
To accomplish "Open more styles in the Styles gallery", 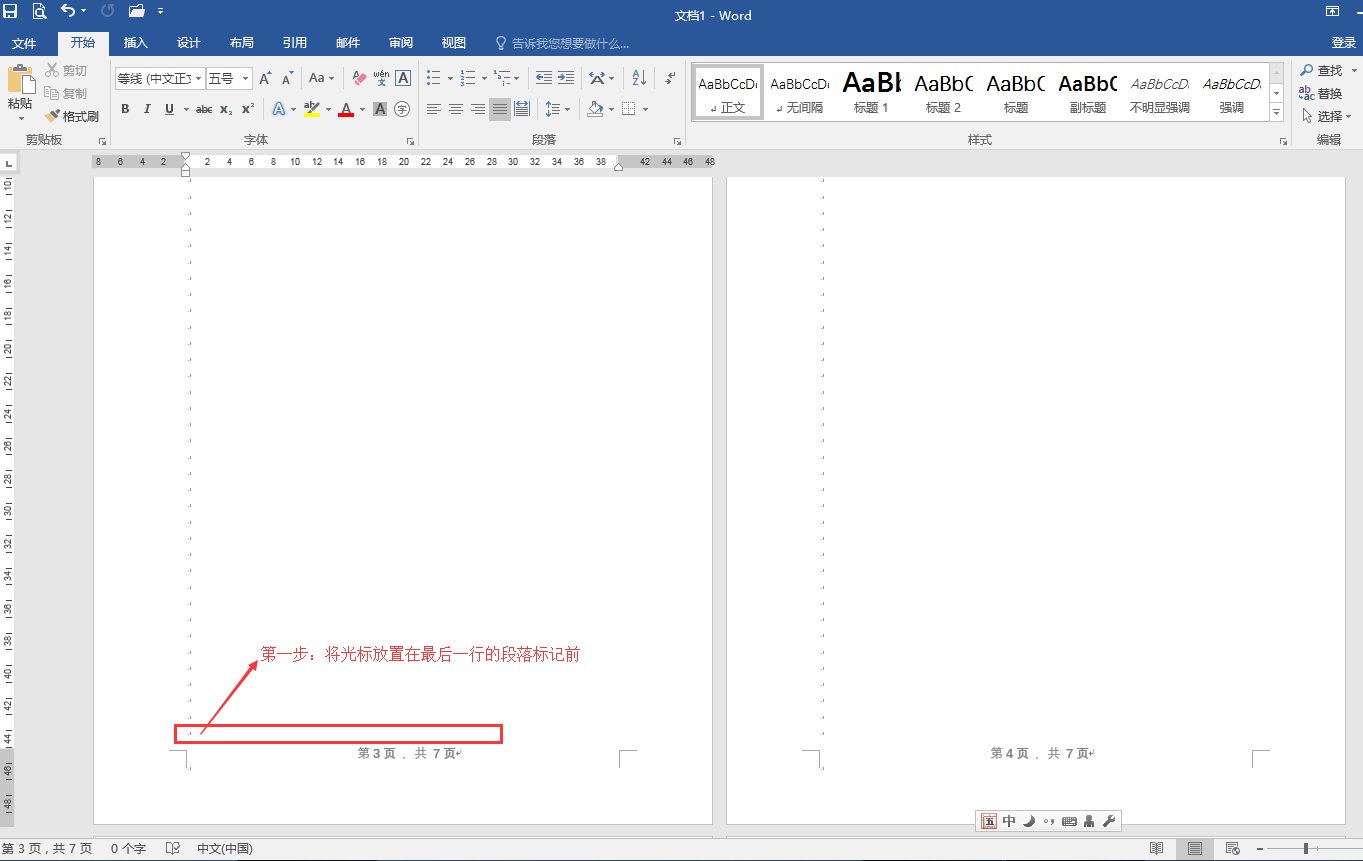I will (x=1276, y=112).
